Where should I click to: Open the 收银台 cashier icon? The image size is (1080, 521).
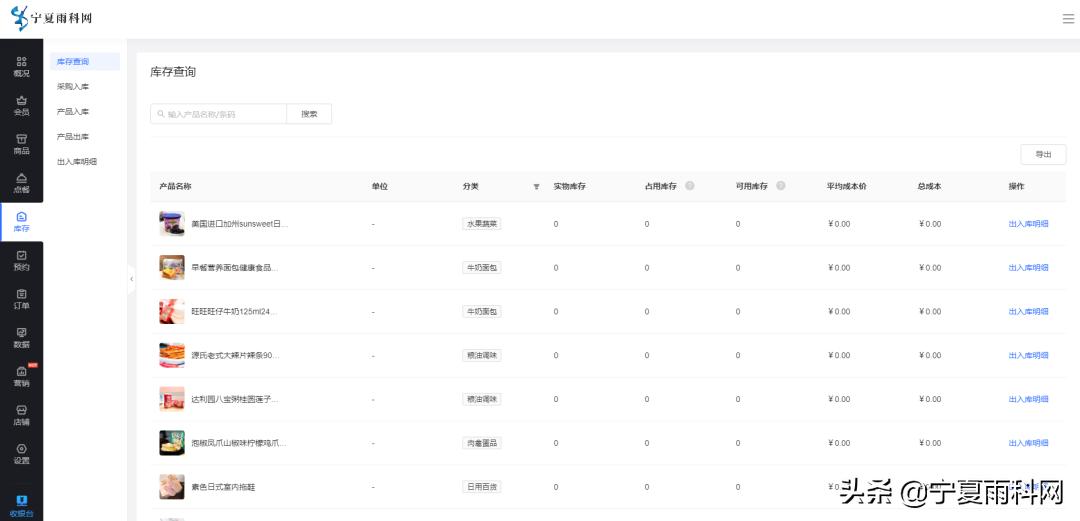[x=21, y=506]
